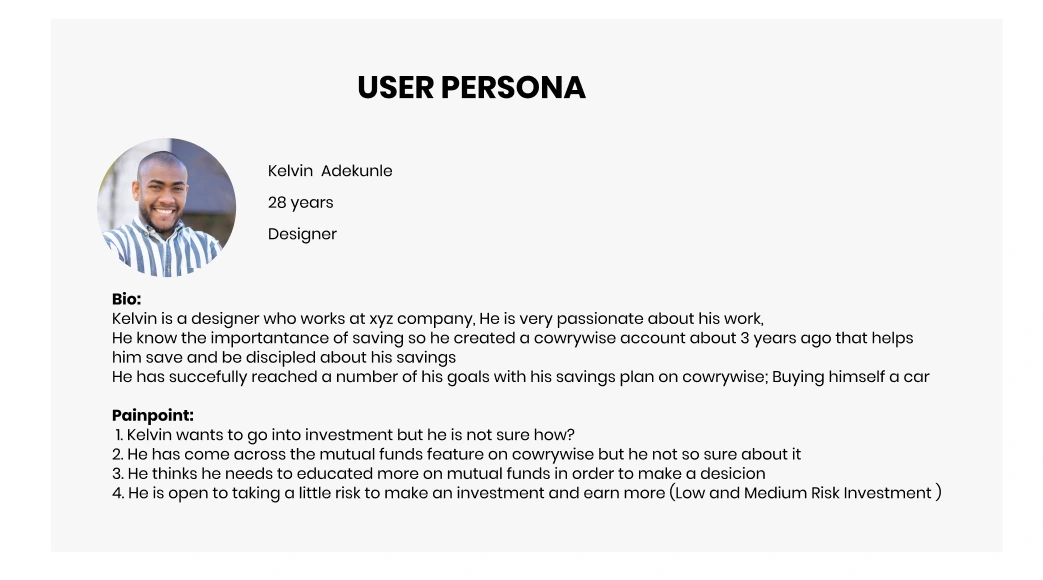The image size is (1043, 580).
Task: Click 'Low and Medium Risk Investment' parenthetical
Action: click(806, 493)
